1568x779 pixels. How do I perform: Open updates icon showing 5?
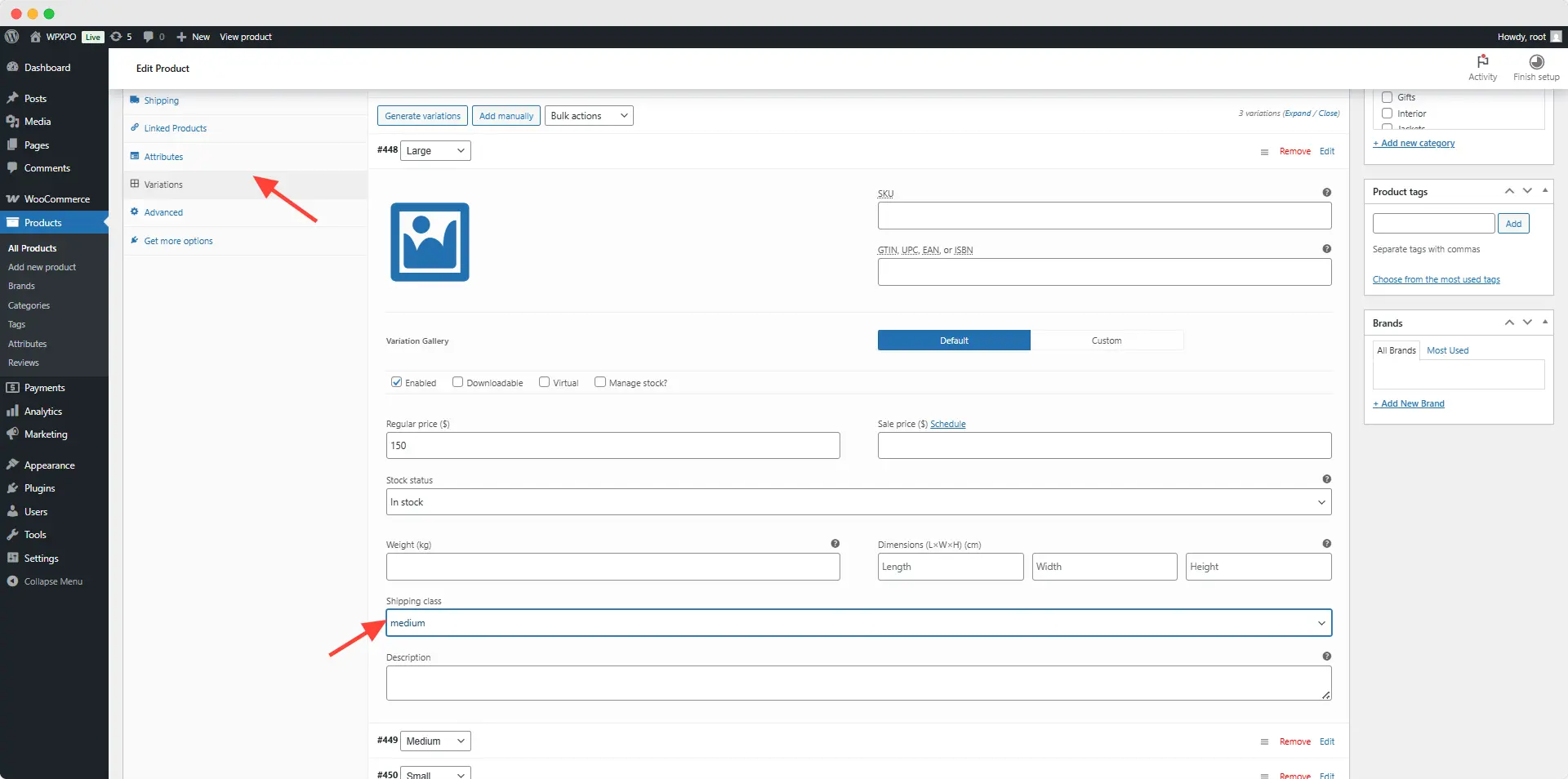coord(116,37)
